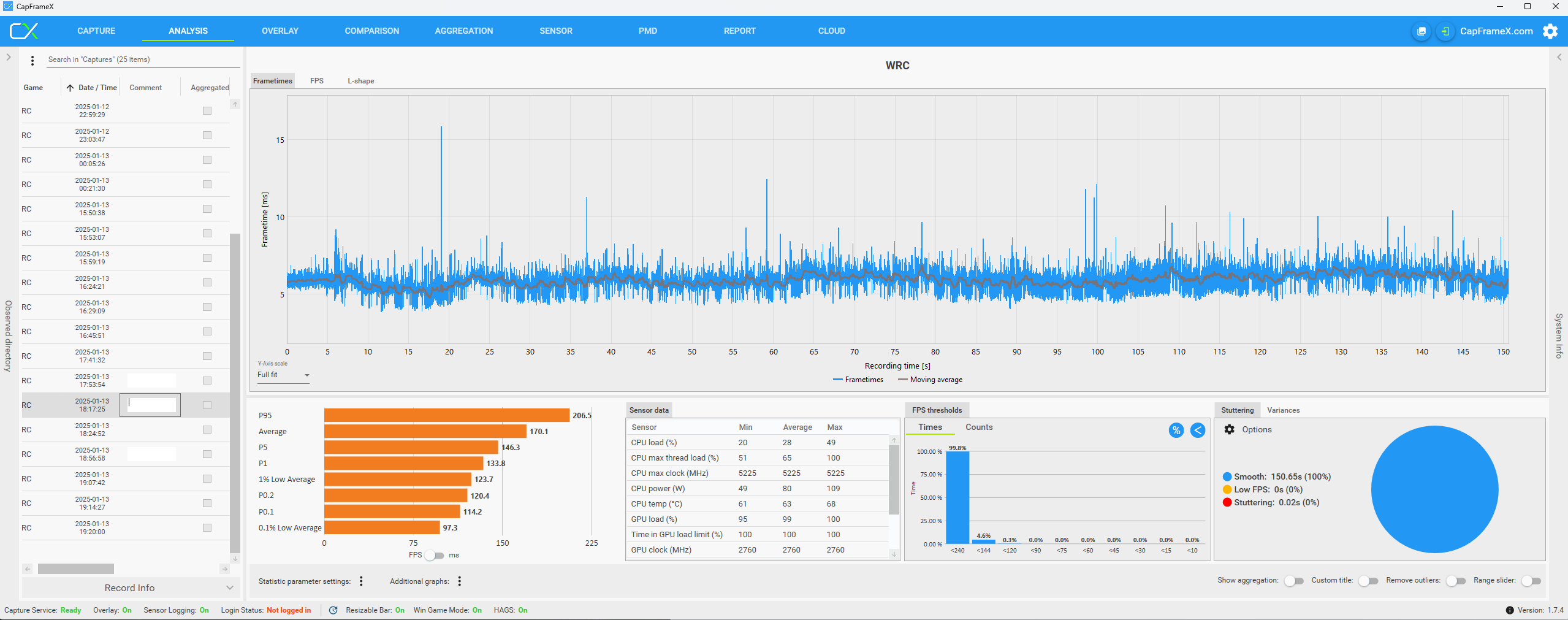Open the settings gear in top bar

point(1550,31)
